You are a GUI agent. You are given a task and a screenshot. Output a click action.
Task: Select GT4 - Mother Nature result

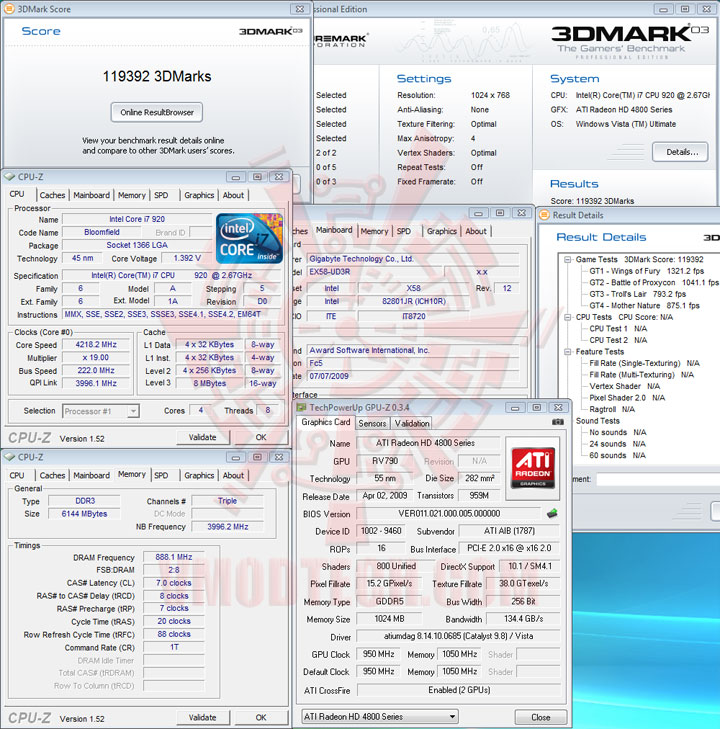coord(644,306)
